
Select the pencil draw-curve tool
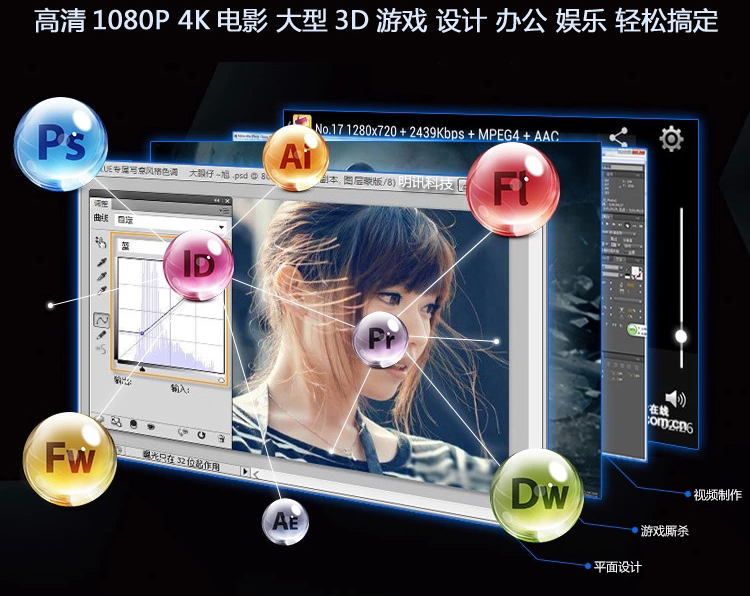click(102, 335)
